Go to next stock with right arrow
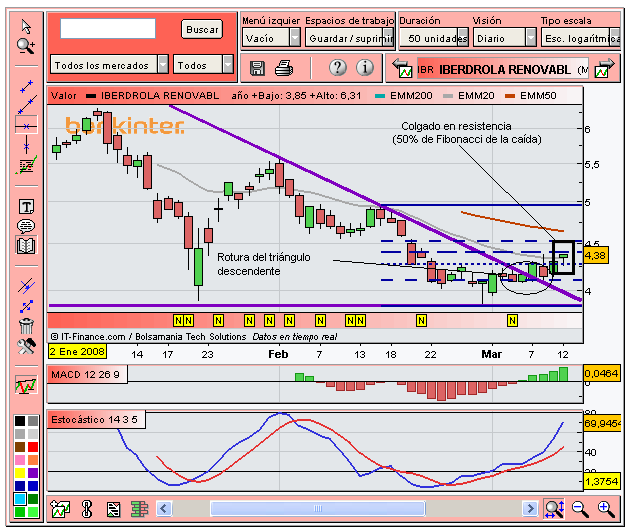 (x=604, y=69)
